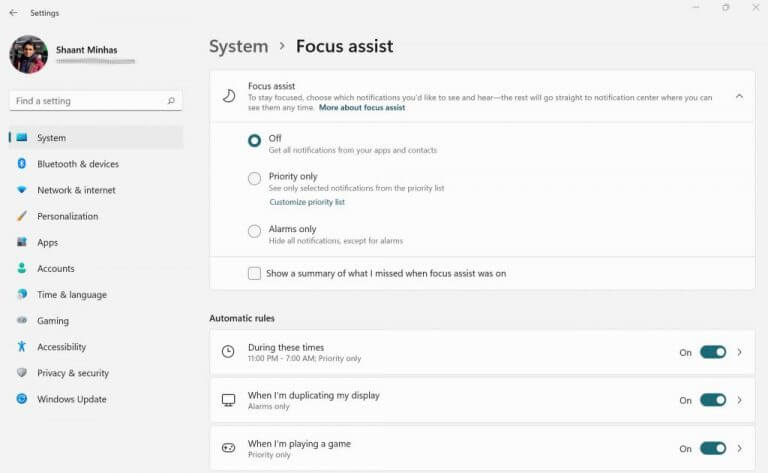Click the Windows Update icon
768x473 pixels.
point(22,399)
